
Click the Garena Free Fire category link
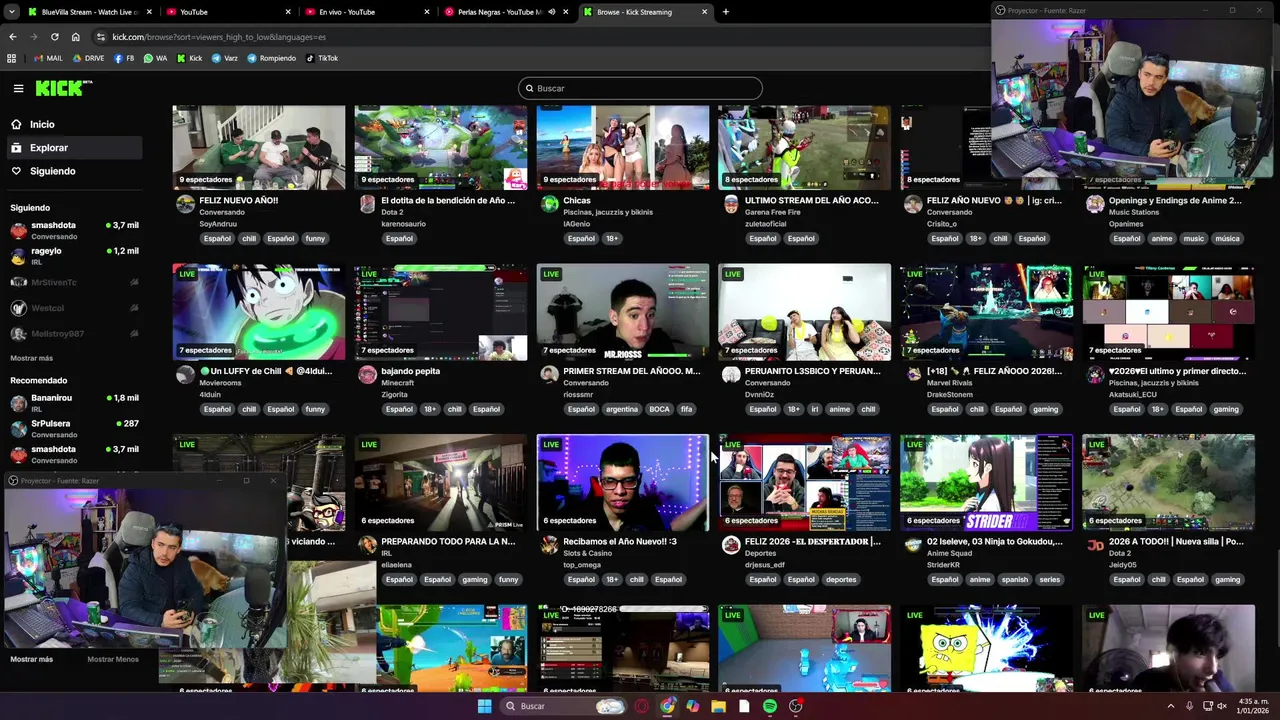pyautogui.click(x=776, y=212)
